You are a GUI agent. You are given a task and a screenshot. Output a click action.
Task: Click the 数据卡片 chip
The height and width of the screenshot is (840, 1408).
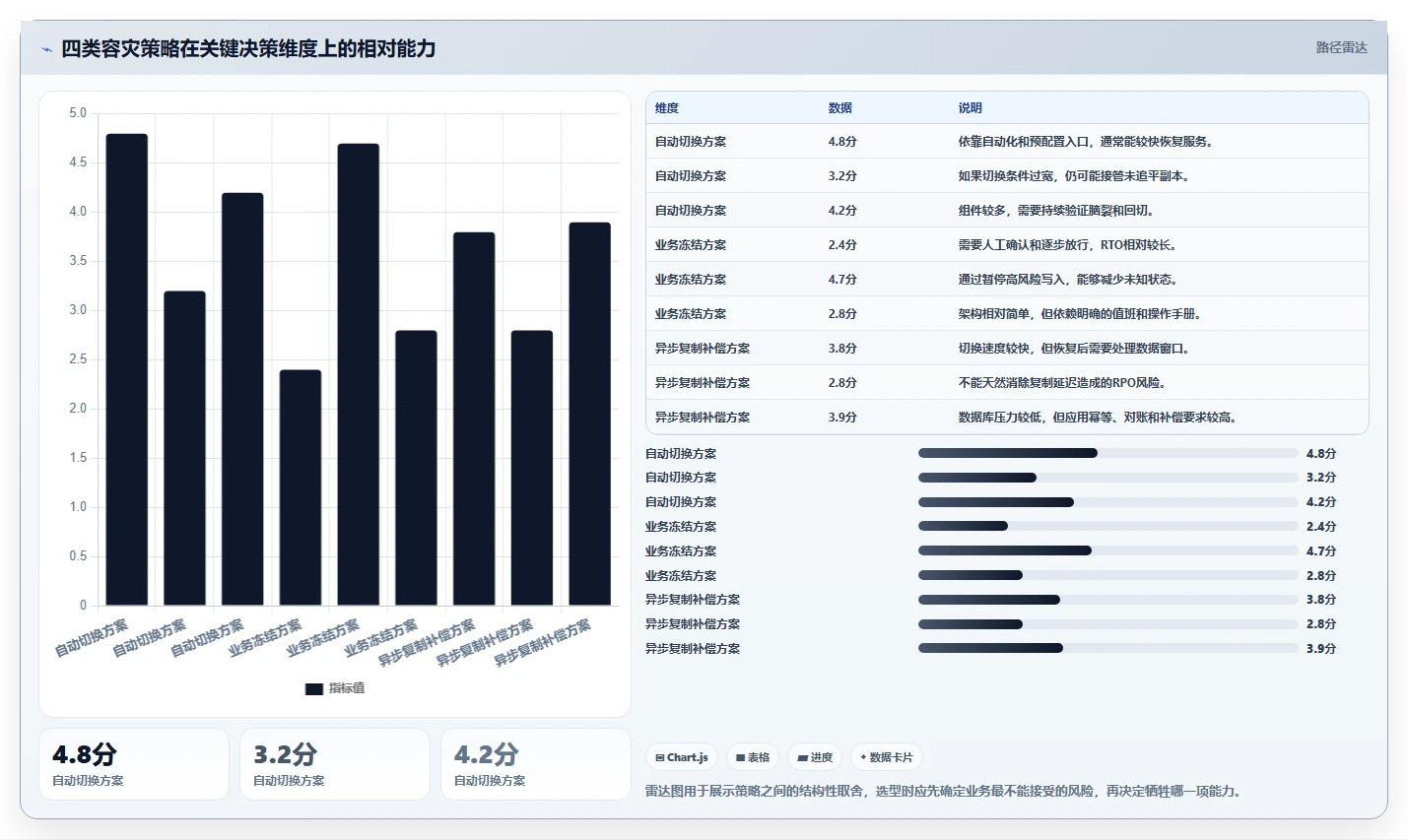point(887,757)
